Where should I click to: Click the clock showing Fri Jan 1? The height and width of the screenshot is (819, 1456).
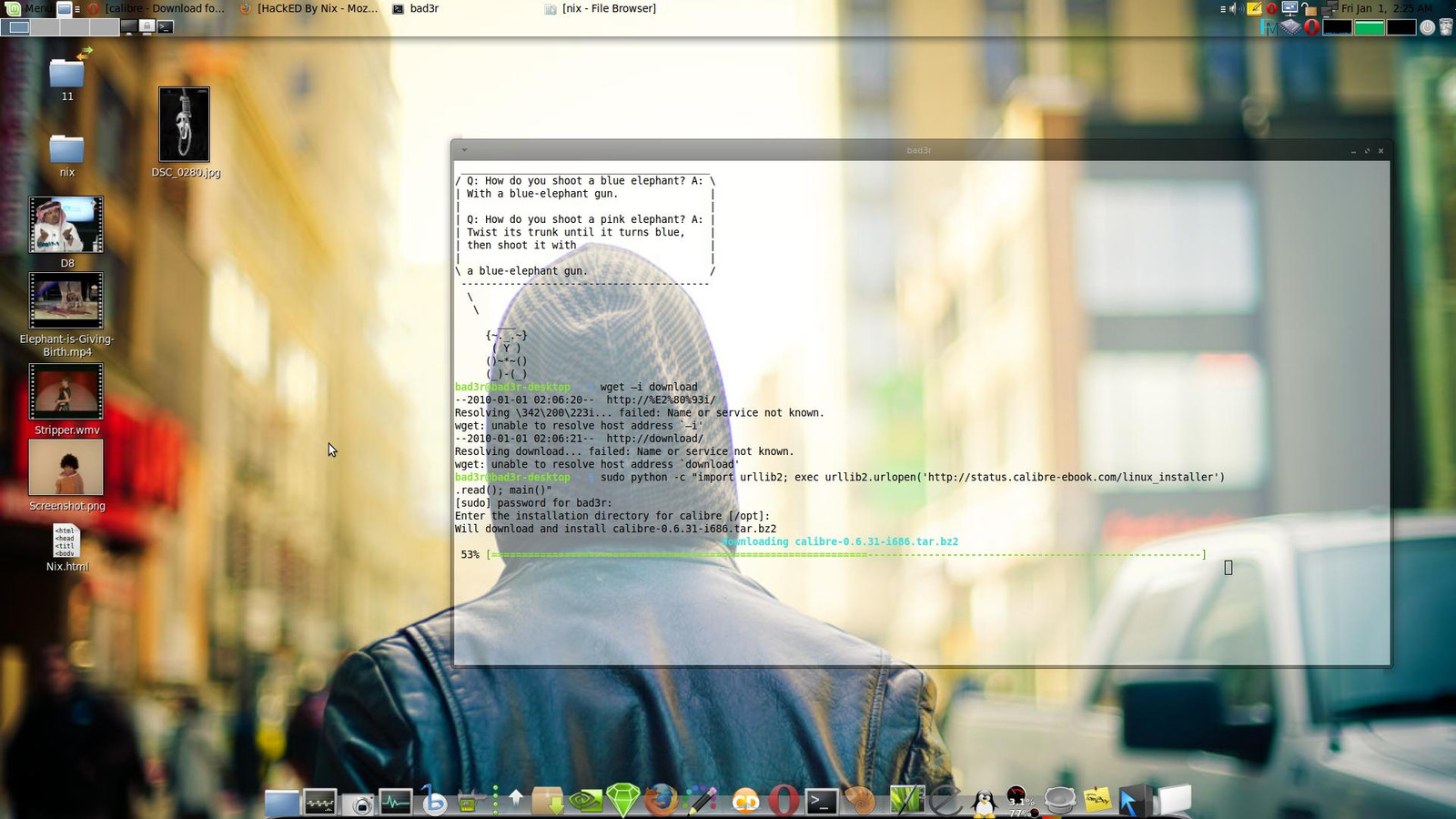[x=1387, y=8]
